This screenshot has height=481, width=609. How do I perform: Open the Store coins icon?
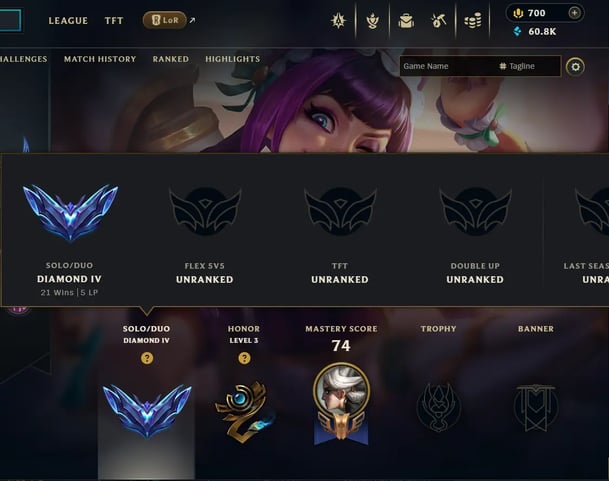tap(473, 21)
